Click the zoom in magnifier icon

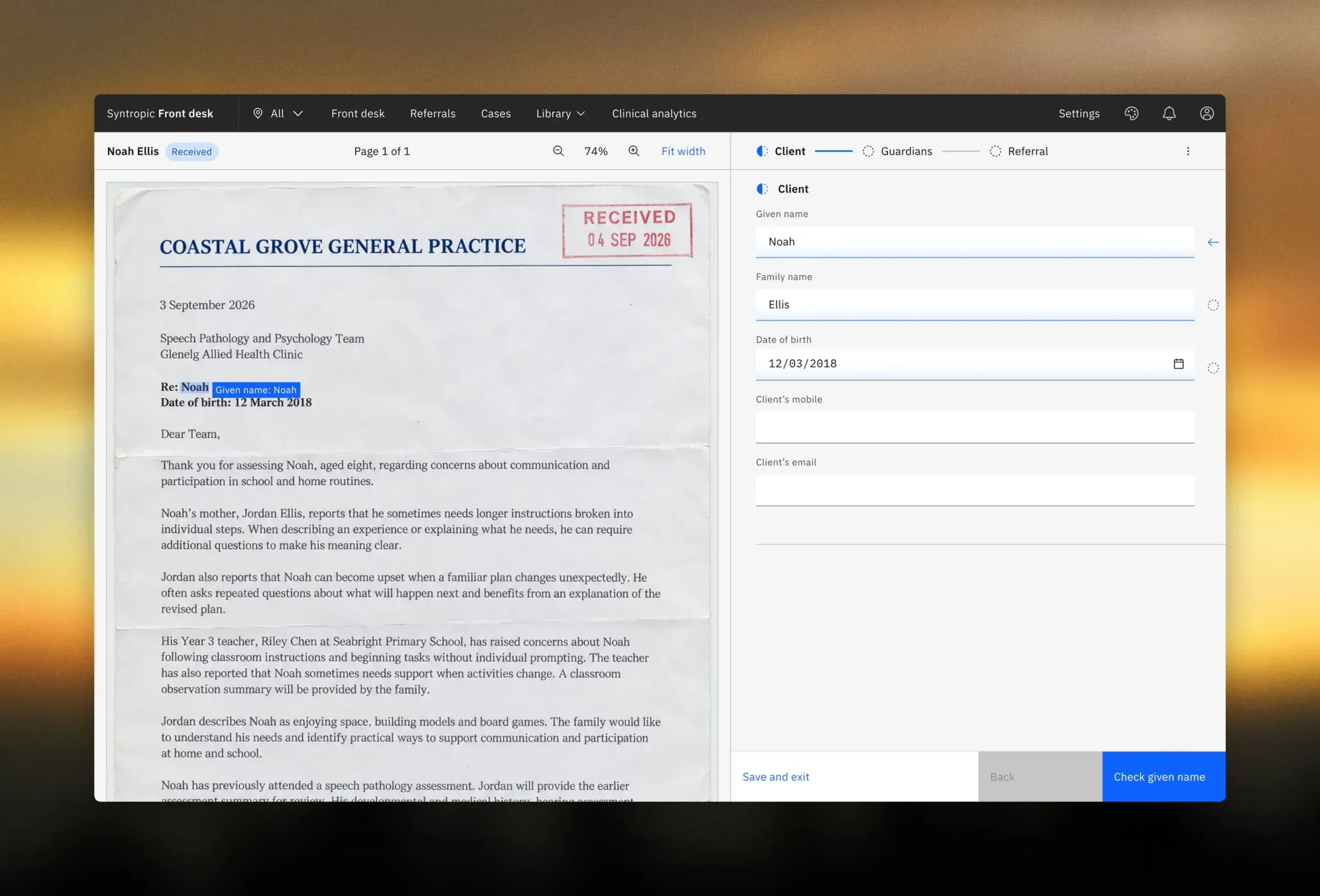pos(634,151)
